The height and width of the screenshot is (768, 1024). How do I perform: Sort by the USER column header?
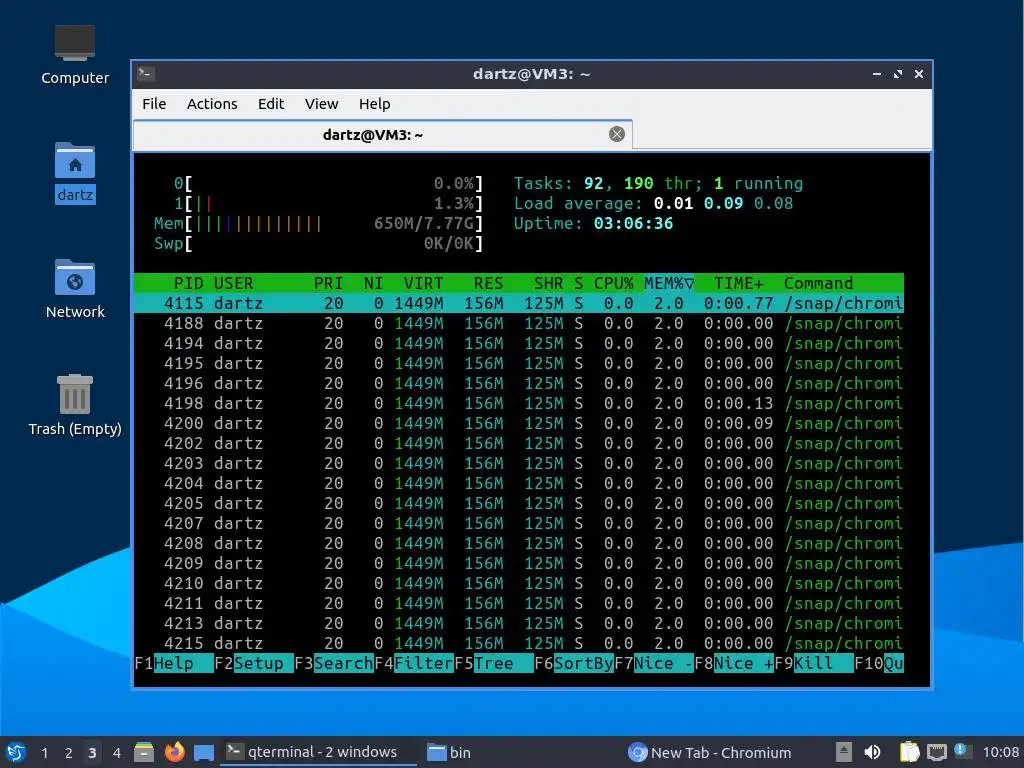tap(233, 283)
